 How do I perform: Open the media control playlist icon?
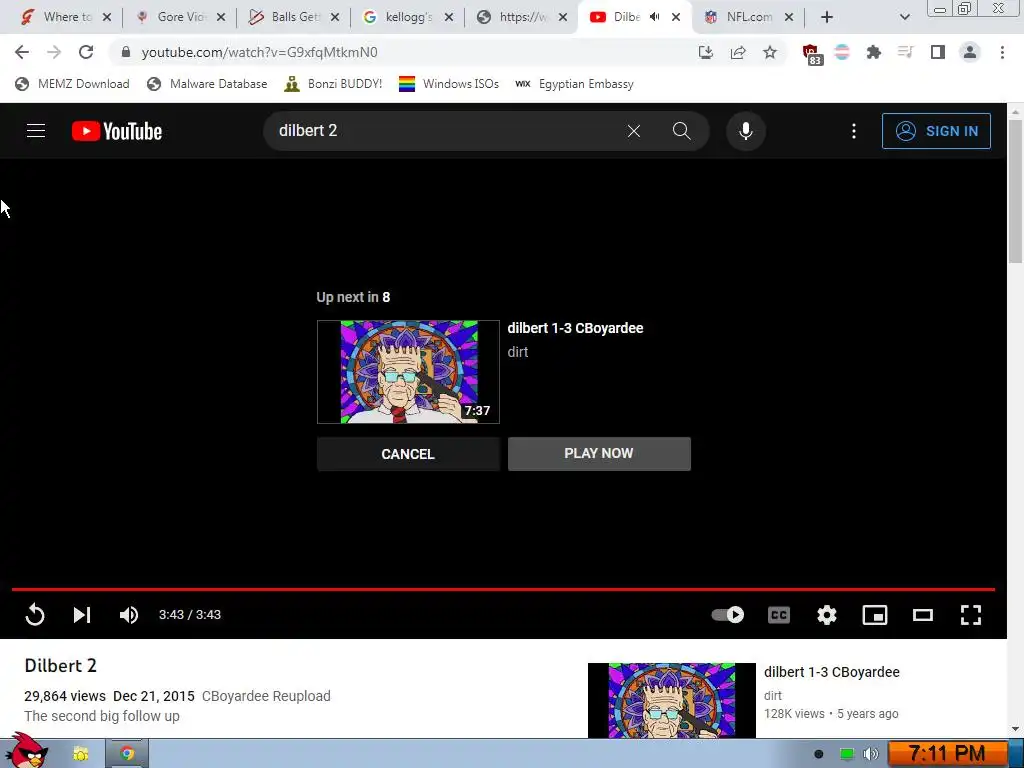pyautogui.click(x=905, y=52)
